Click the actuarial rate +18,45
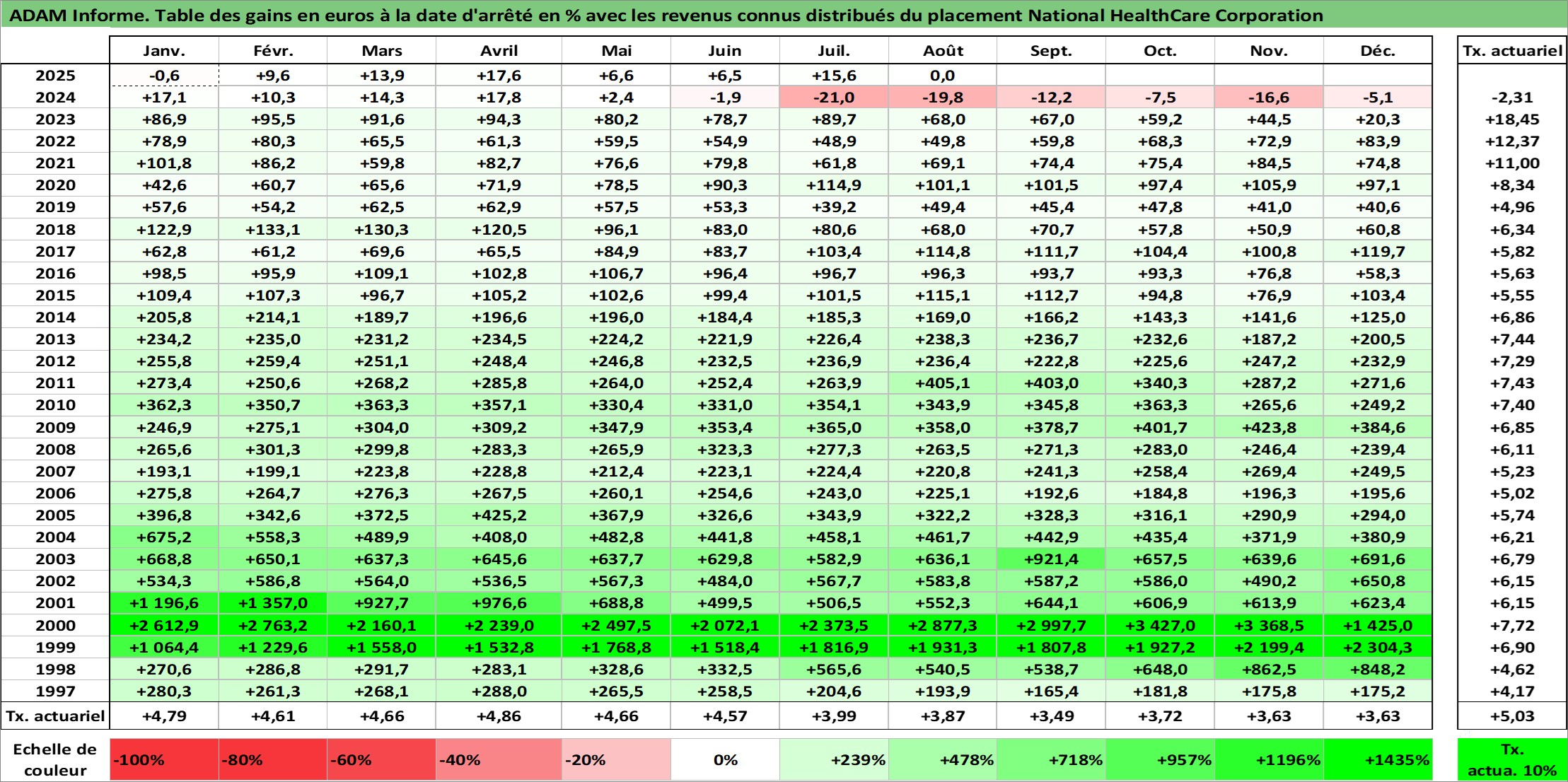The width and height of the screenshot is (1568, 782). [1512, 119]
